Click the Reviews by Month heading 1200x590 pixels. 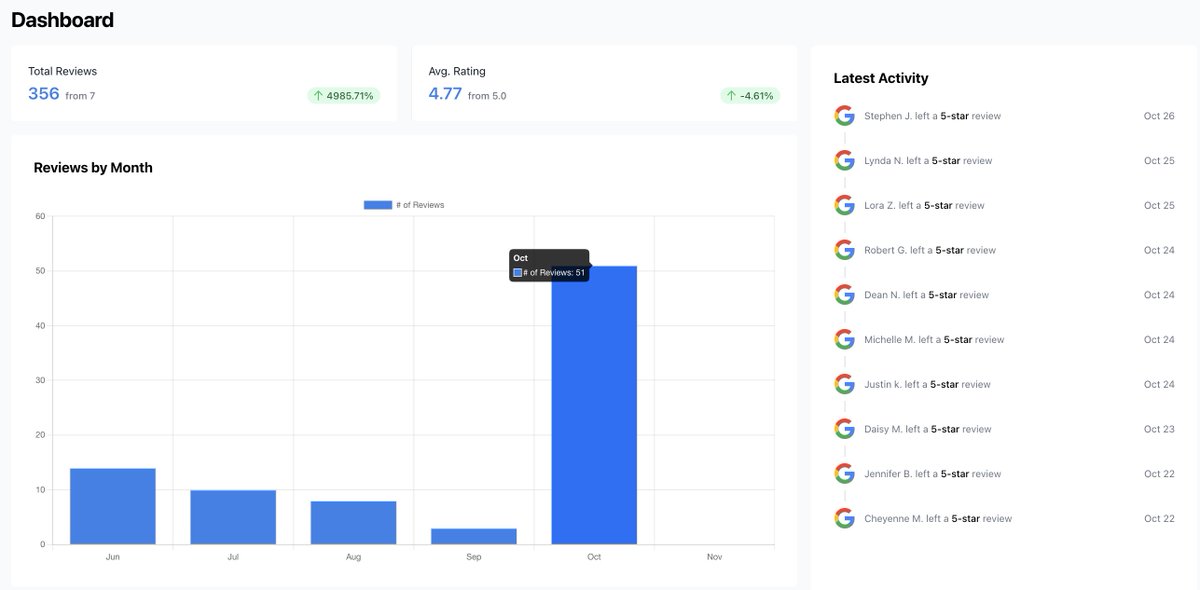[93, 168]
